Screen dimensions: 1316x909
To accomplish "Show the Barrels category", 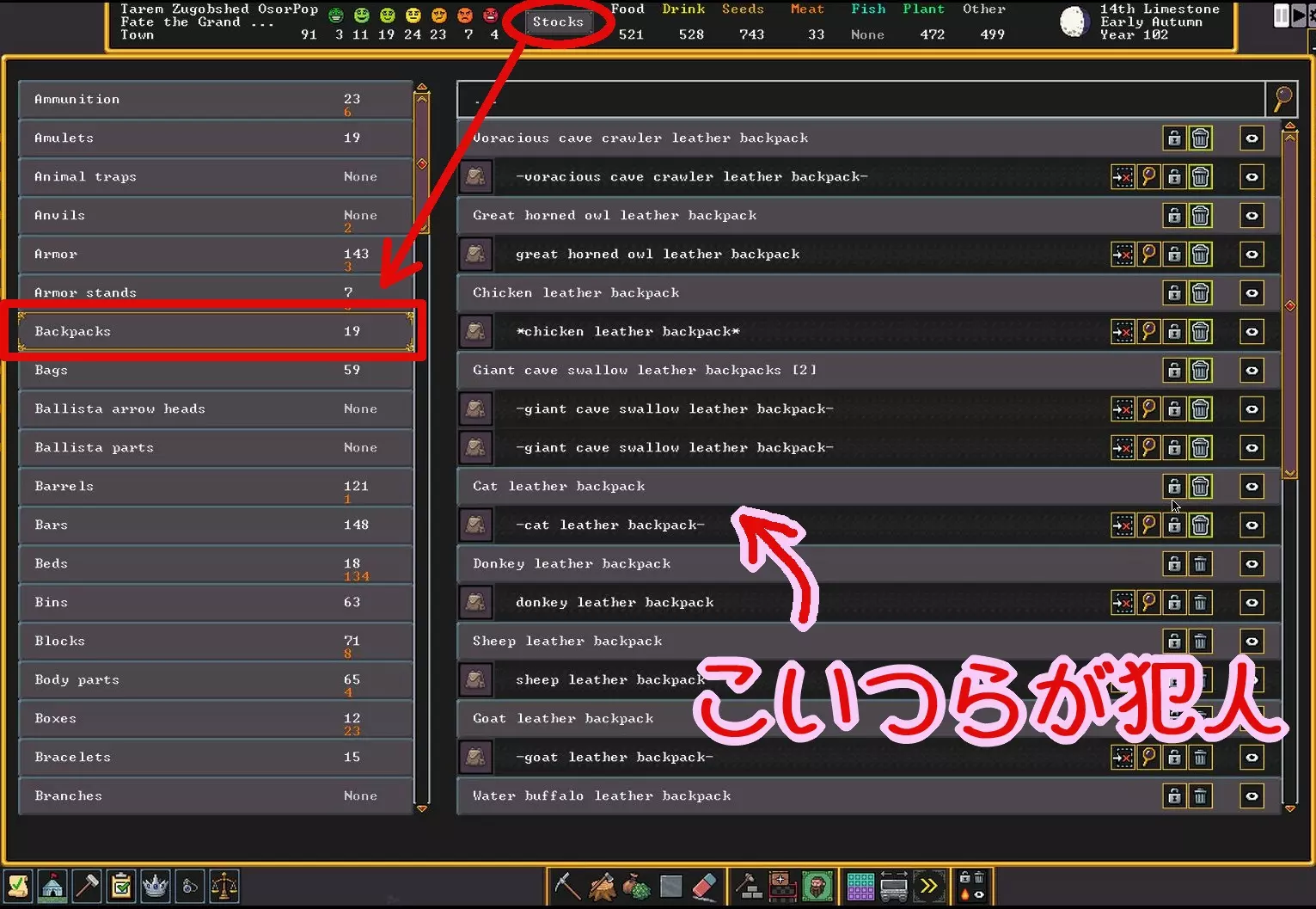I will click(x=216, y=487).
